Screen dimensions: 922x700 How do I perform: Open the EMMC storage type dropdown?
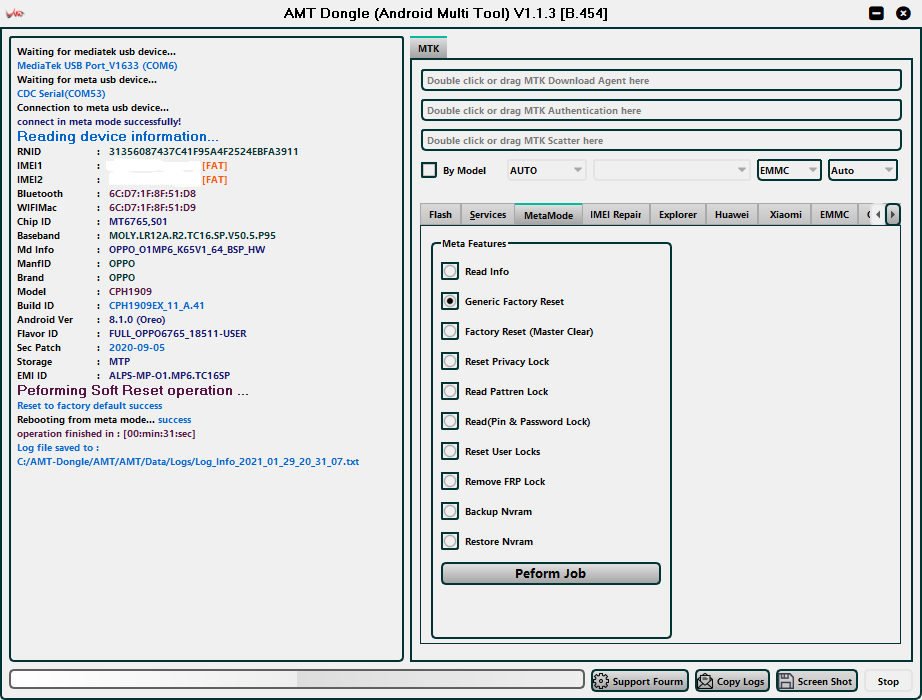click(789, 171)
